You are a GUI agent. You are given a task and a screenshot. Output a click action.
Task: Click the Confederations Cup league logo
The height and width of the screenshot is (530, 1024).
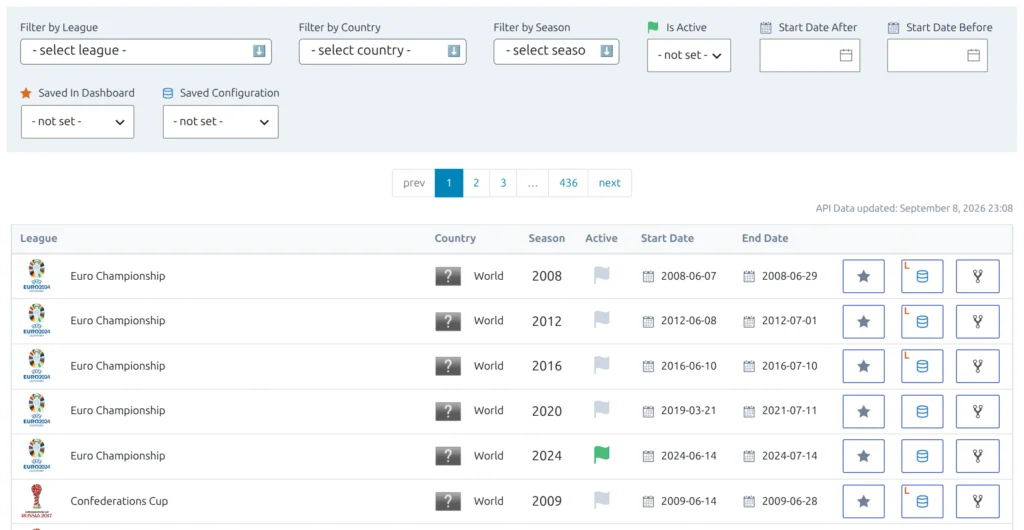pyautogui.click(x=37, y=501)
